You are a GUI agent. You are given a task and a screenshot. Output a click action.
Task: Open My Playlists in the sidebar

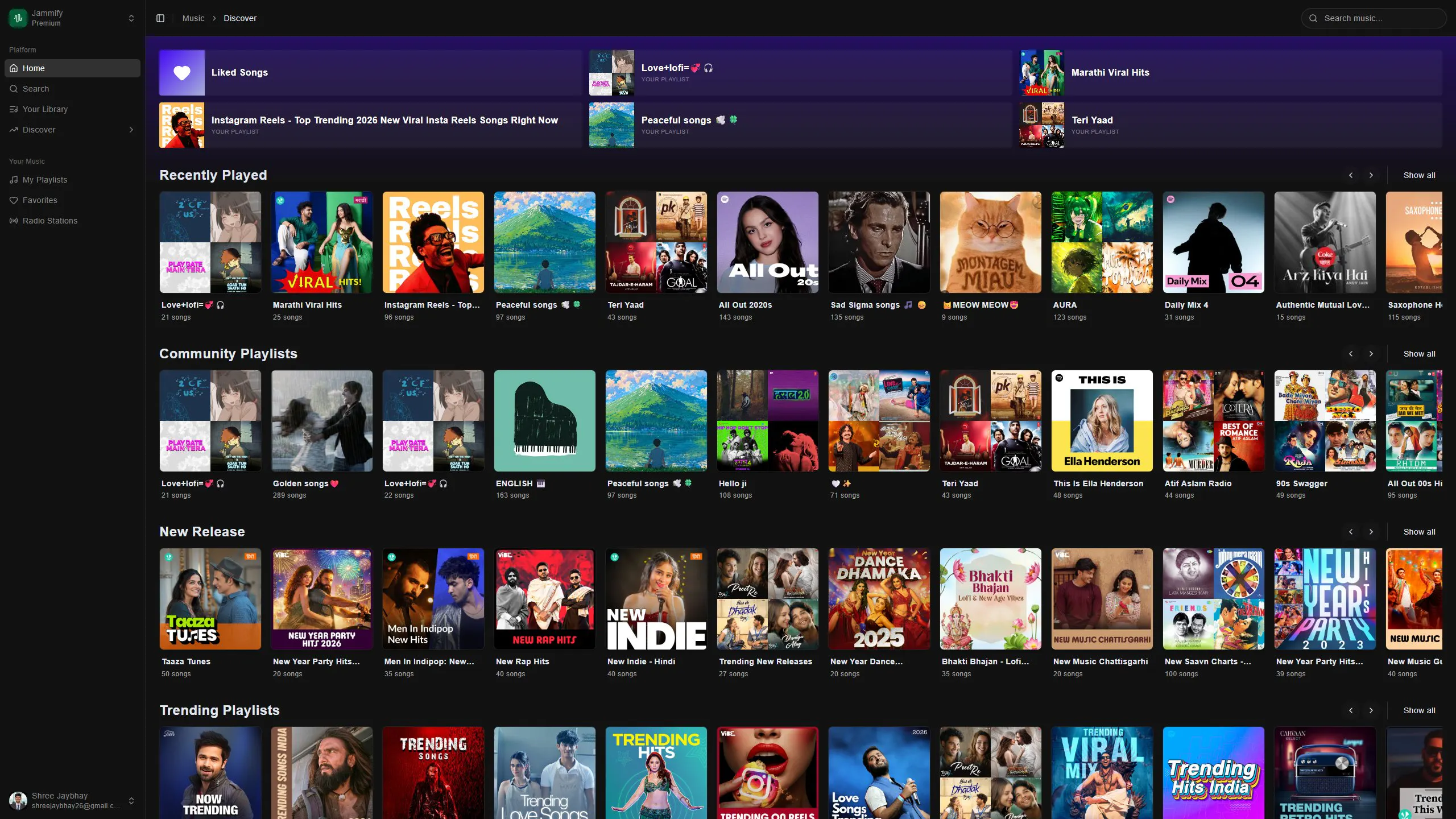point(72,180)
